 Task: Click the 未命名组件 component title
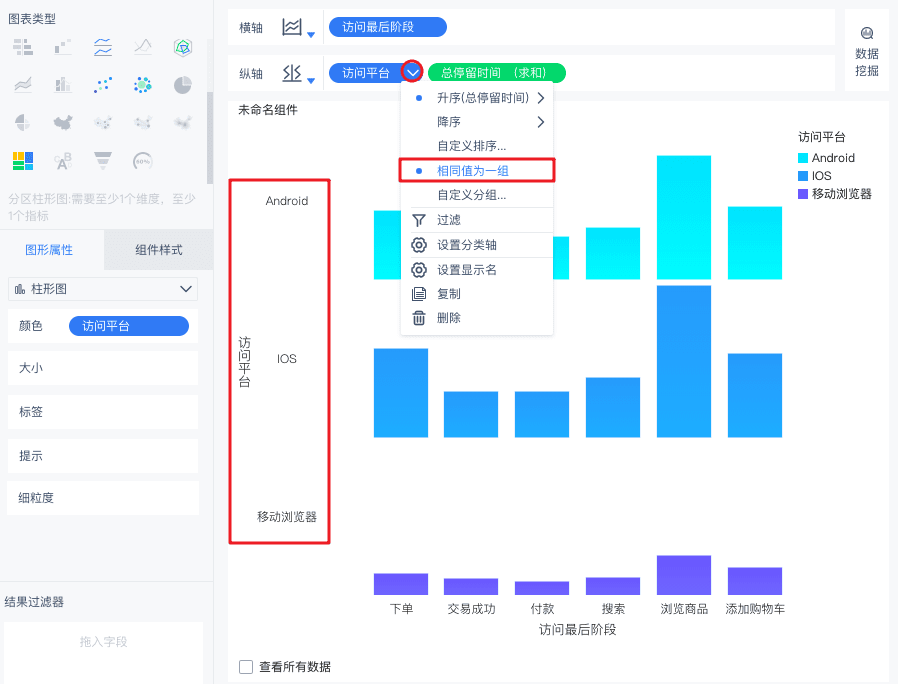tap(267, 110)
